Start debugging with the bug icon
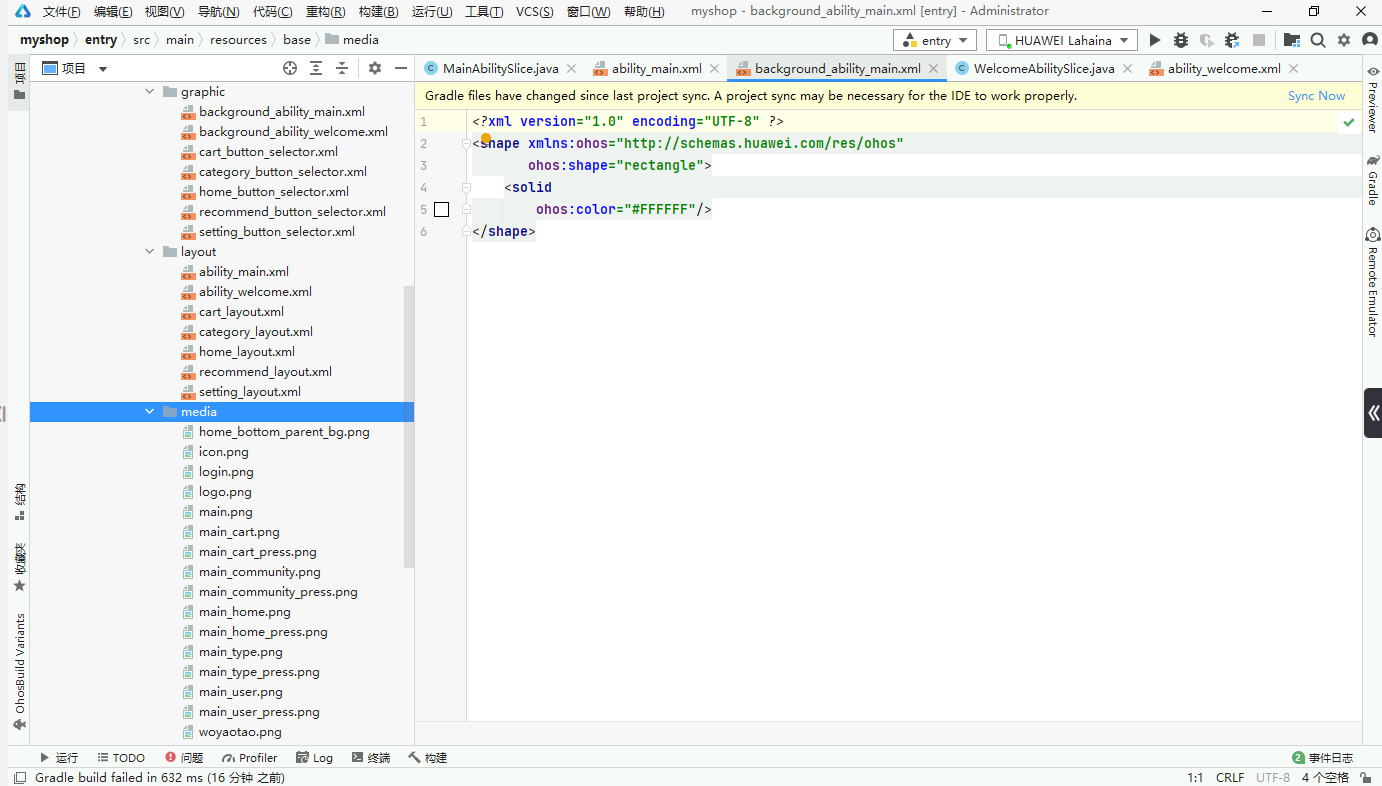Image resolution: width=1382 pixels, height=786 pixels. pyautogui.click(x=1181, y=40)
